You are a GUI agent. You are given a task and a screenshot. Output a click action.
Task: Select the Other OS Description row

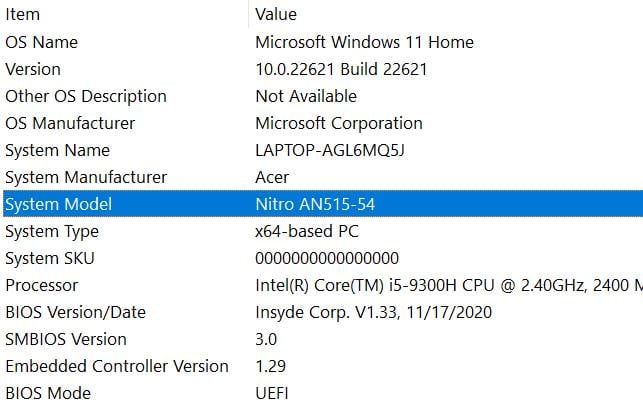[86, 96]
